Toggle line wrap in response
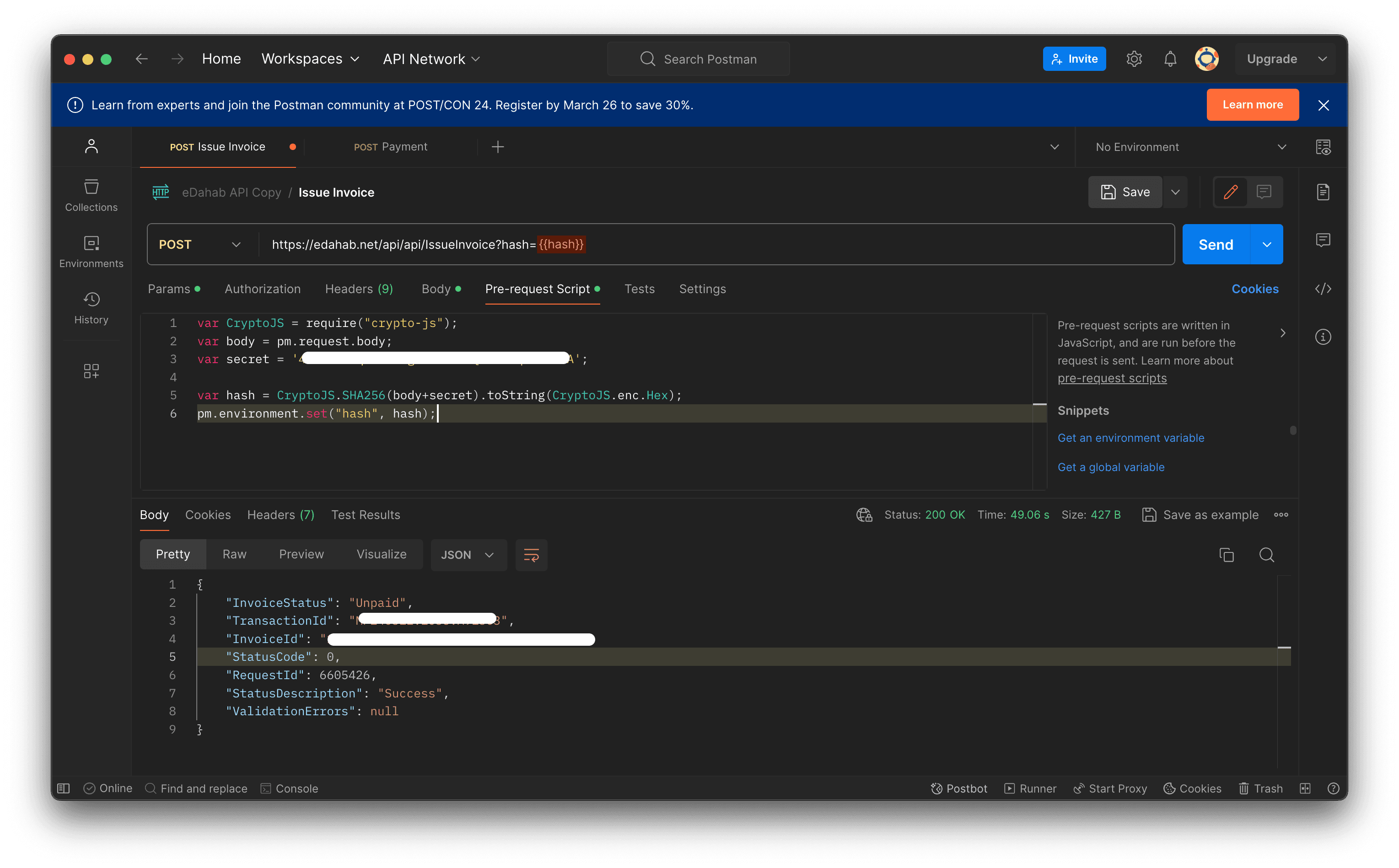The height and width of the screenshot is (868, 1399). coord(531,555)
